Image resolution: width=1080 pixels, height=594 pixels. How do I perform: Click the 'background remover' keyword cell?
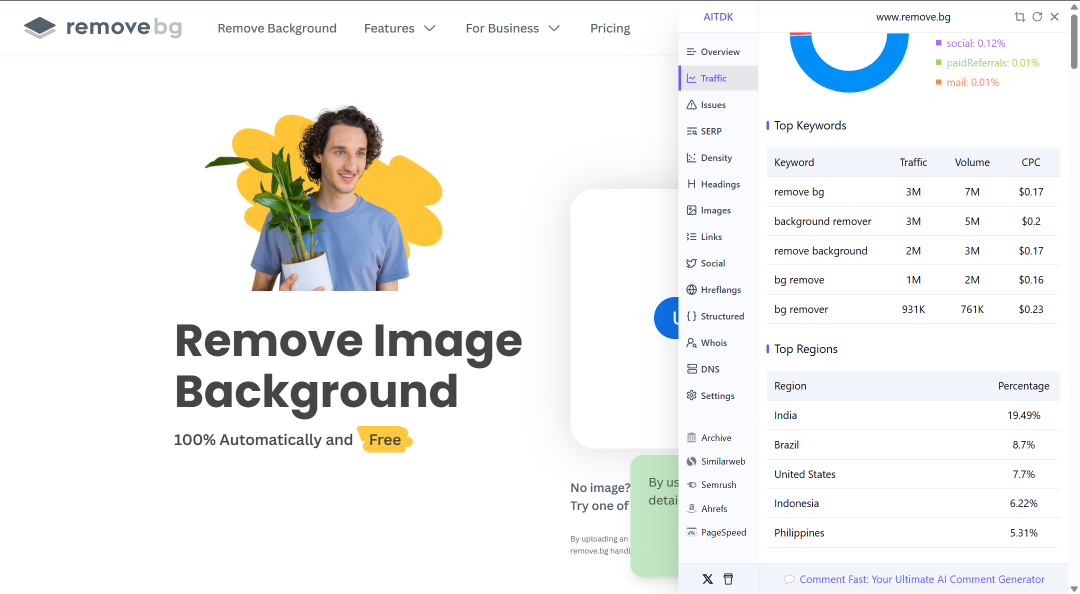822,221
